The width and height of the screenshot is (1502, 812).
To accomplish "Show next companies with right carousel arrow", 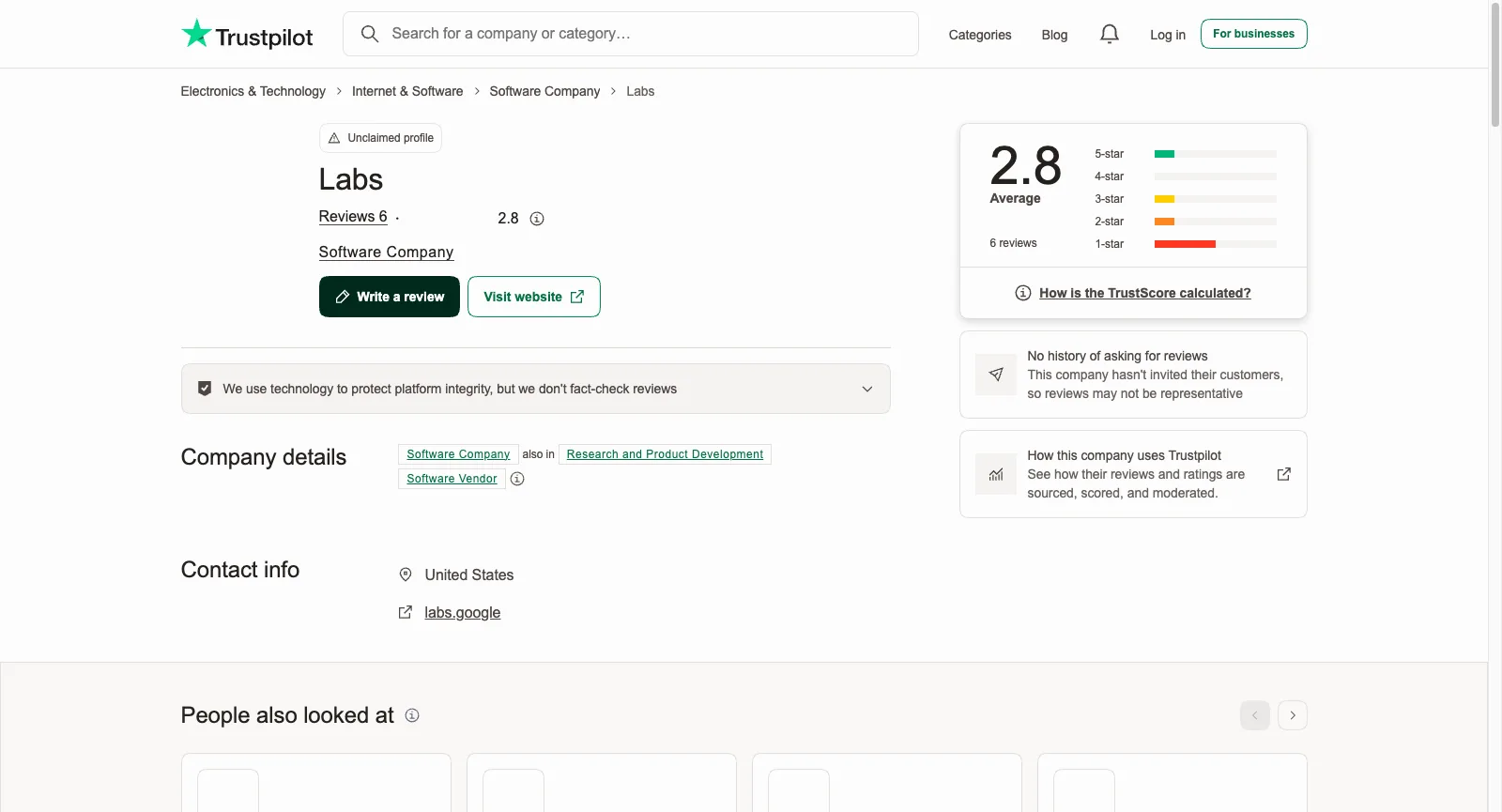I will tap(1293, 715).
